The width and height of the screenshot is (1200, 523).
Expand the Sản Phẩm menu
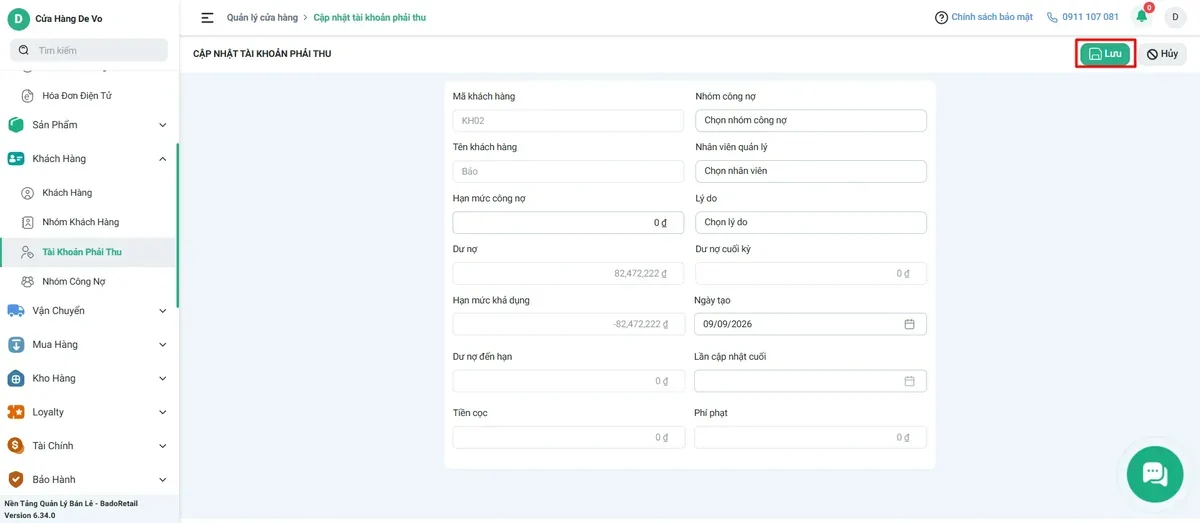pyautogui.click(x=88, y=125)
